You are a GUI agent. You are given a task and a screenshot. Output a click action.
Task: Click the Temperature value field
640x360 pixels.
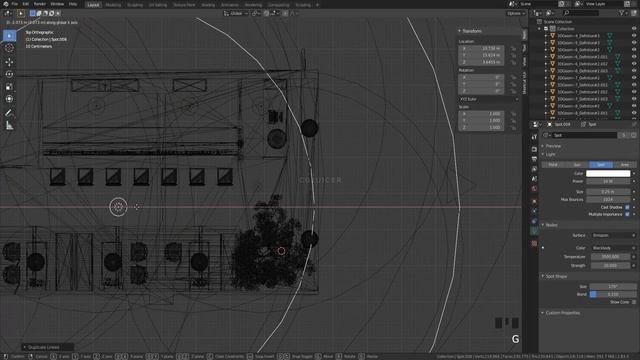[610, 257]
